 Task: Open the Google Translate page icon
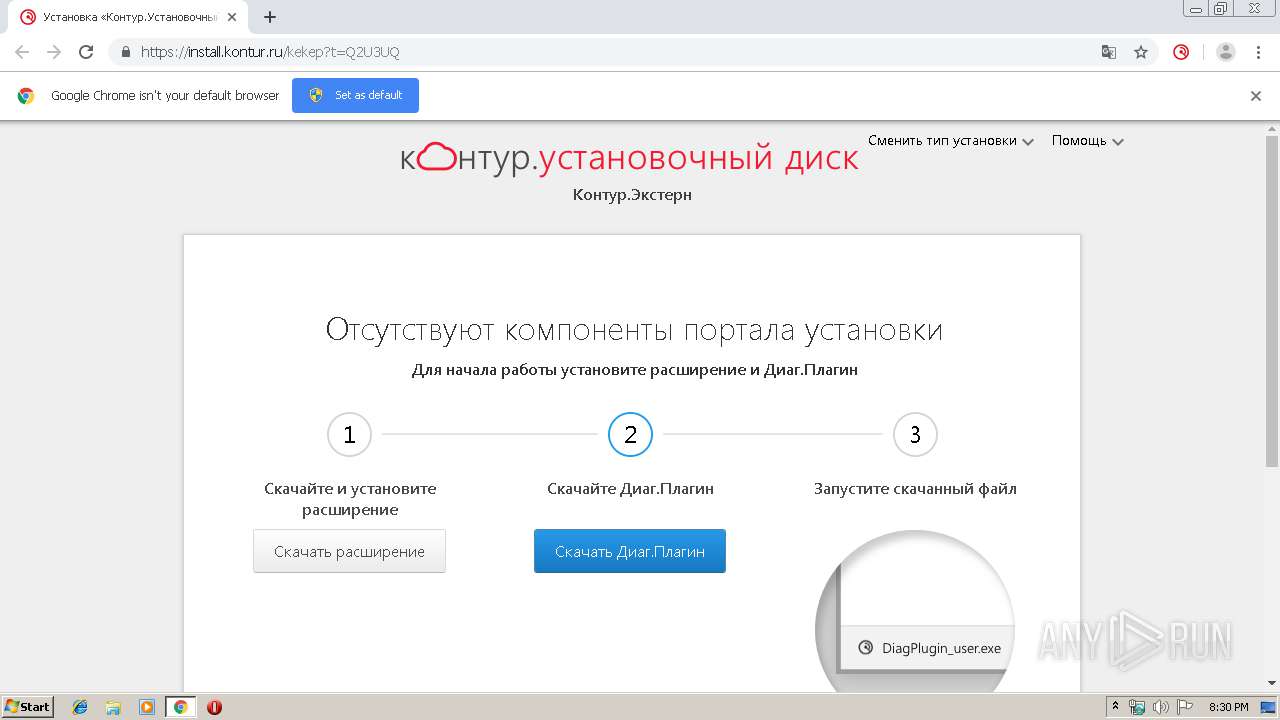[x=1109, y=52]
